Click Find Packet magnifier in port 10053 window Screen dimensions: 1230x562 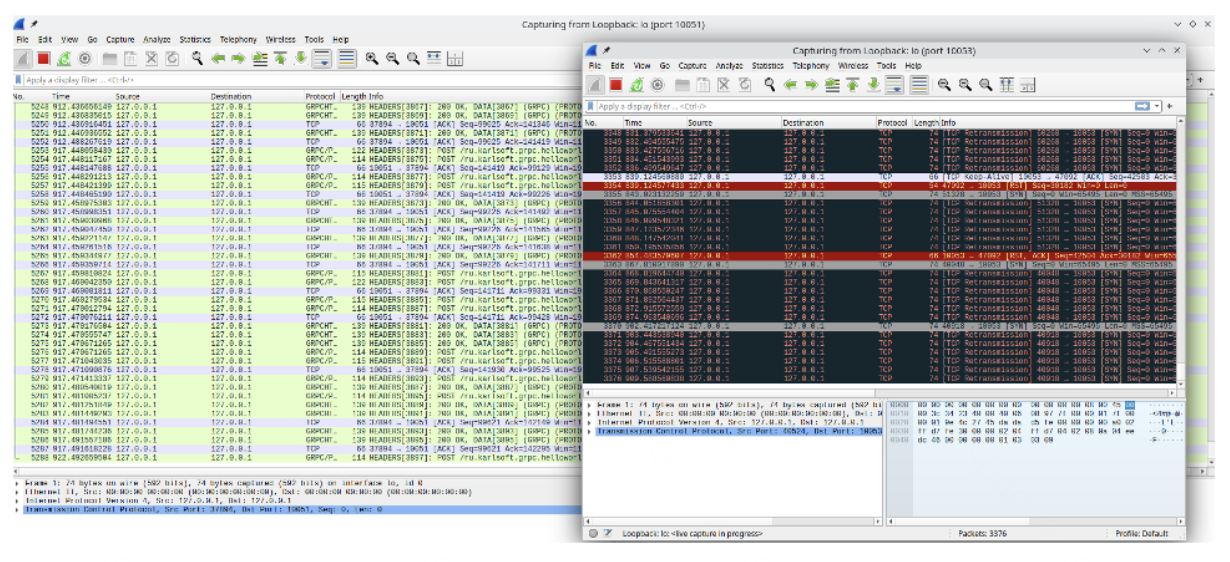[x=770, y=85]
